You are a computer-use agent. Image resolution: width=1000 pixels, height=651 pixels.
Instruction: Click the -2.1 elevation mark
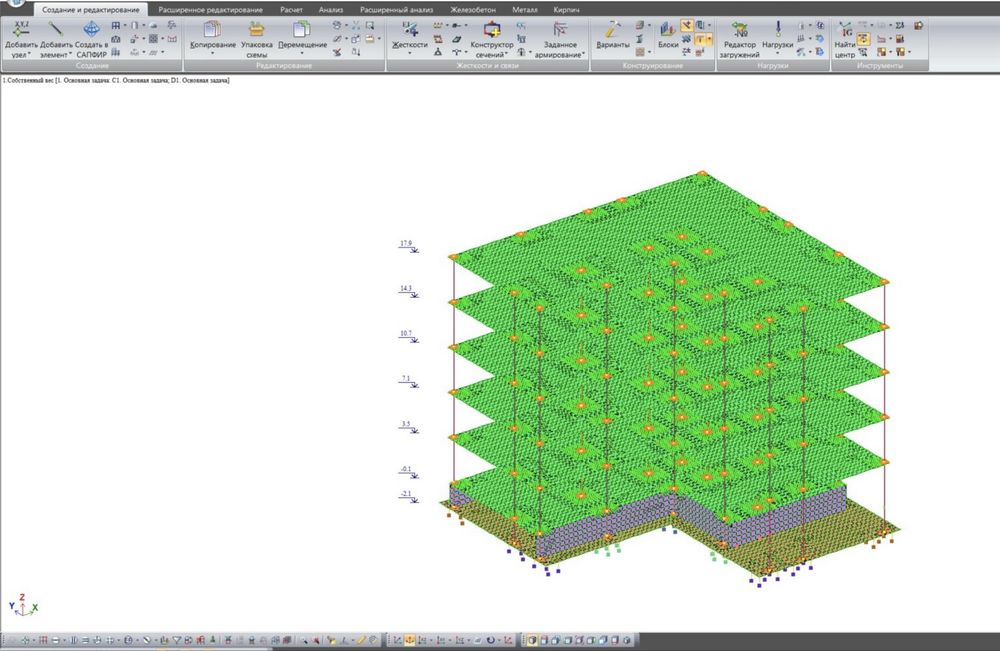point(407,495)
